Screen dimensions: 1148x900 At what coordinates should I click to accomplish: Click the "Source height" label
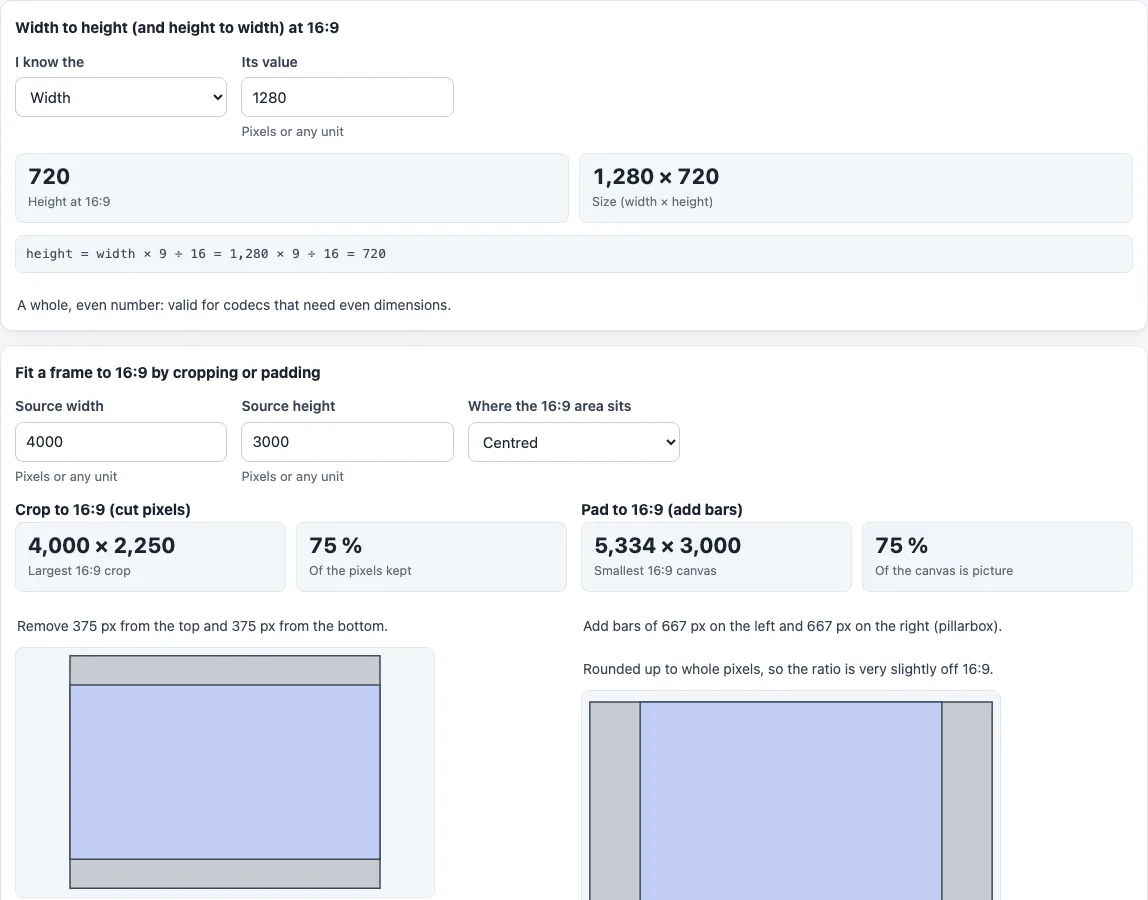click(288, 406)
